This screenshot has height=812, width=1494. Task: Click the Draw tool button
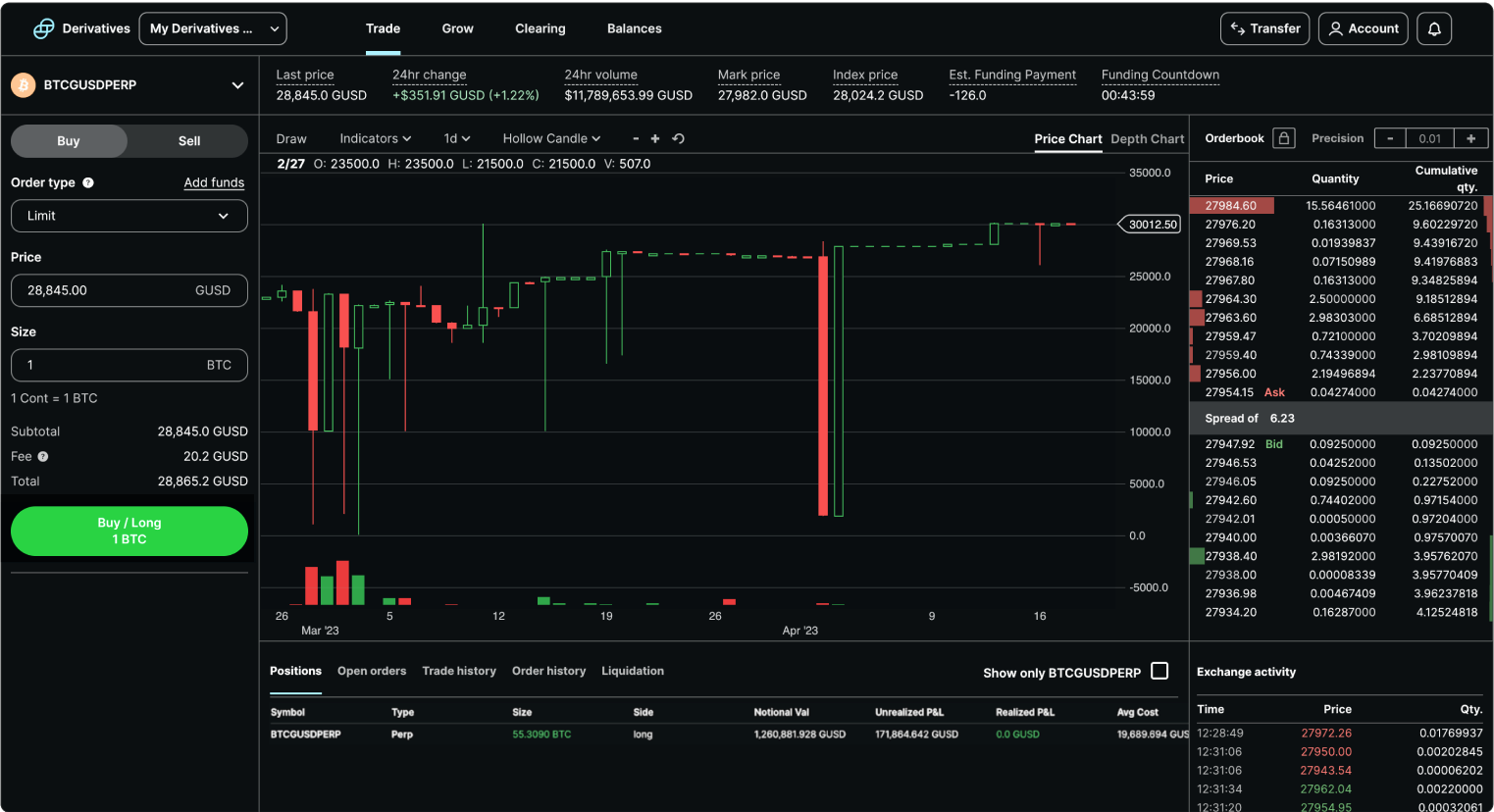291,138
